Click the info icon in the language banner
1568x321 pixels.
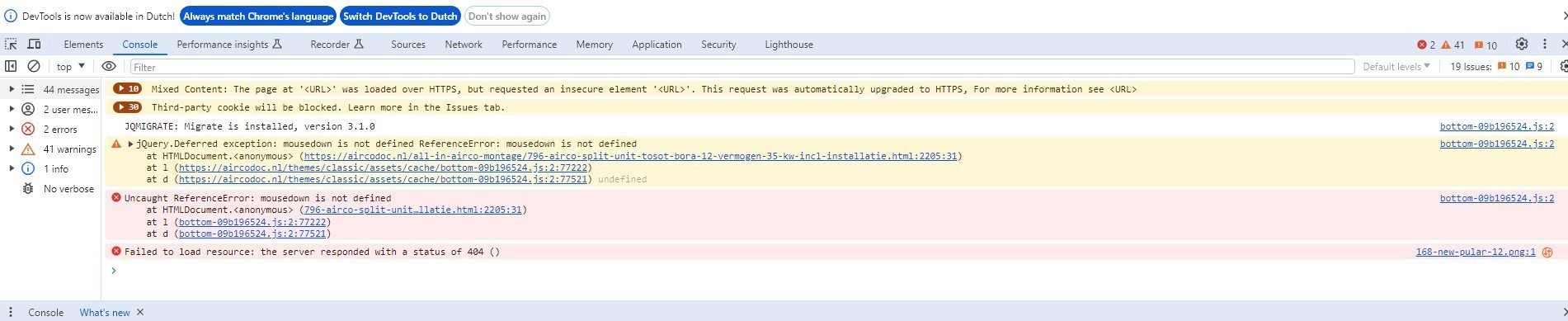(x=11, y=16)
